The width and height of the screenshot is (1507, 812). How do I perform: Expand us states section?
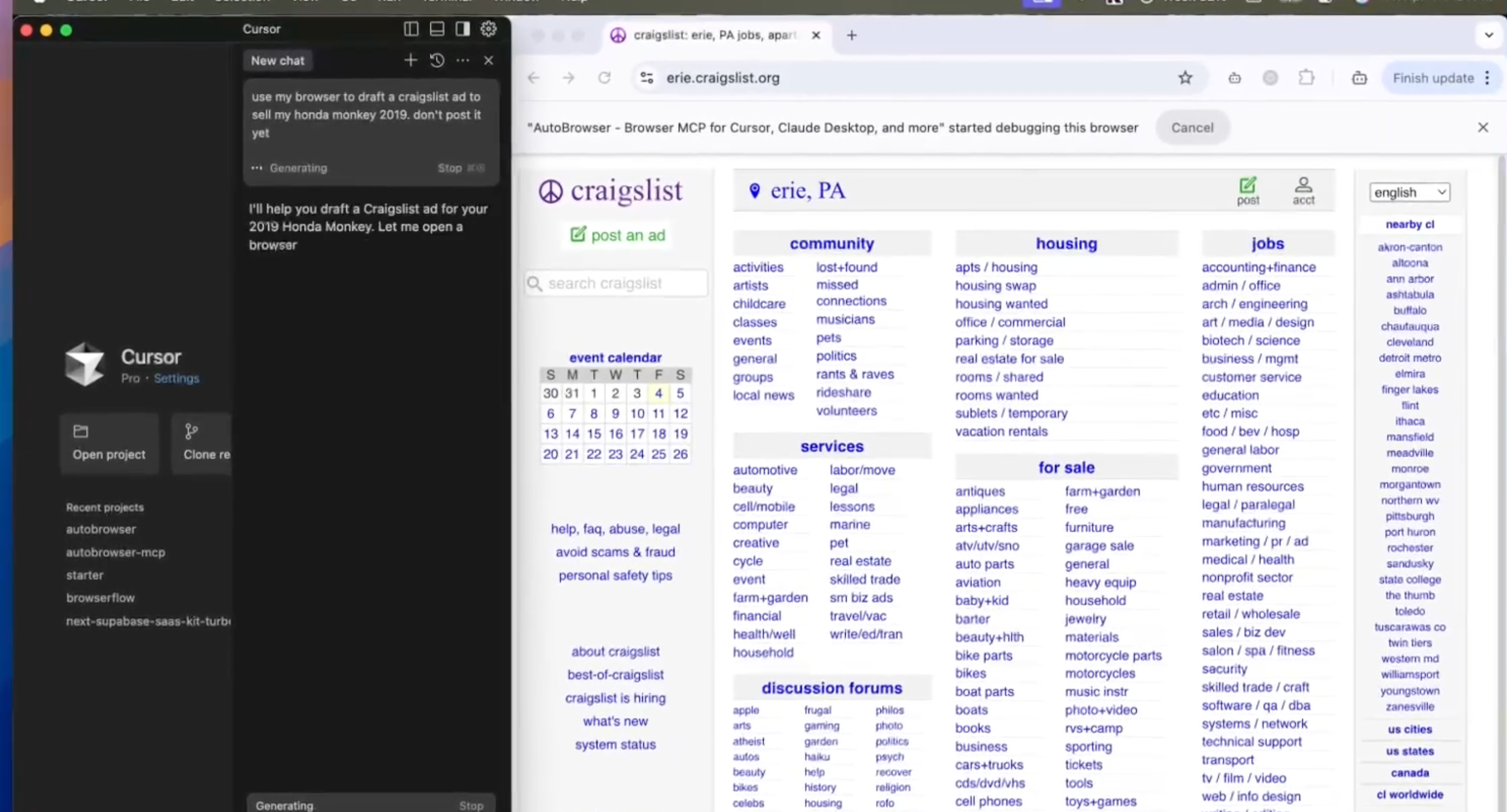[x=1409, y=751]
